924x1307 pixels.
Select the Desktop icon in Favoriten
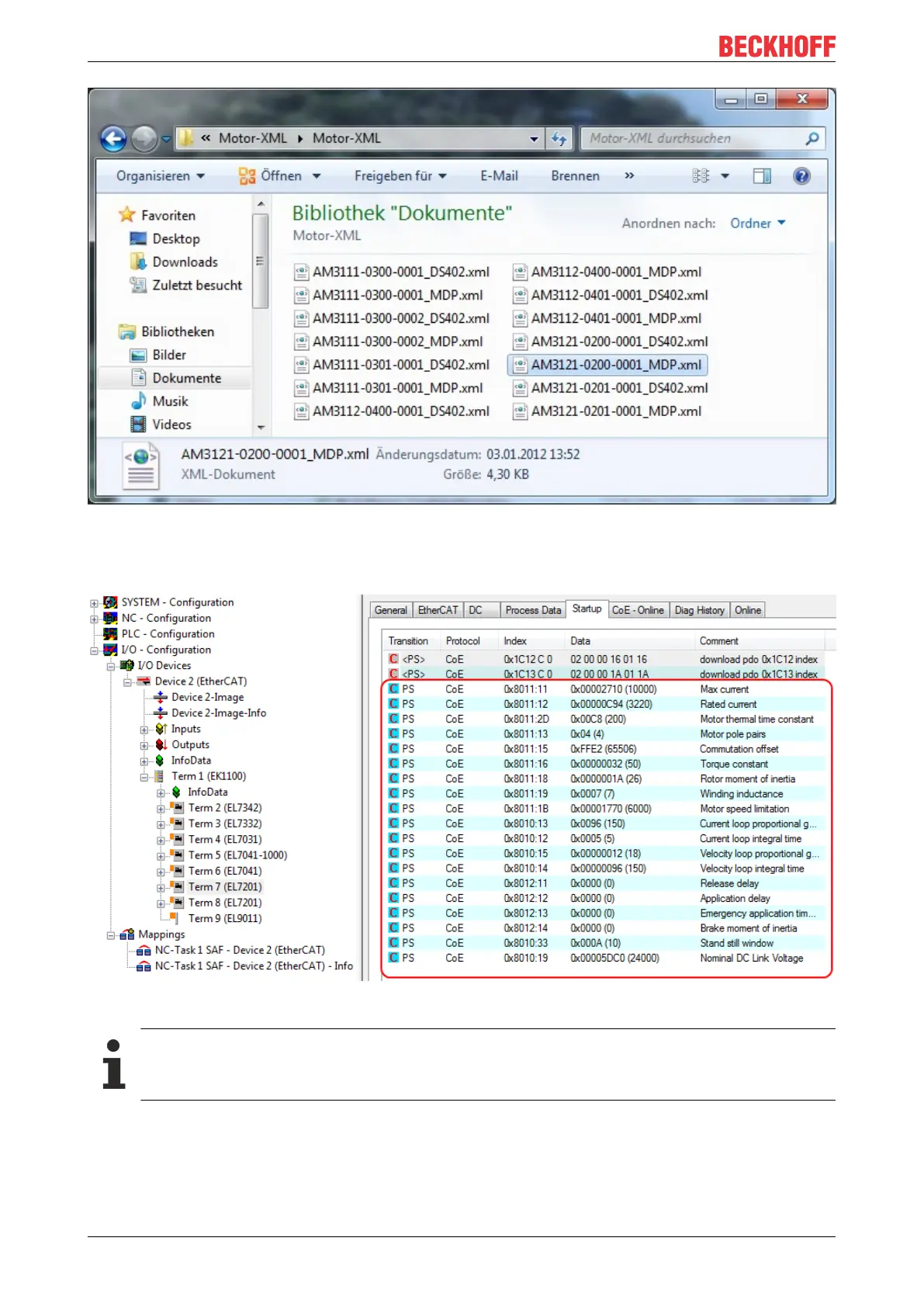point(139,238)
